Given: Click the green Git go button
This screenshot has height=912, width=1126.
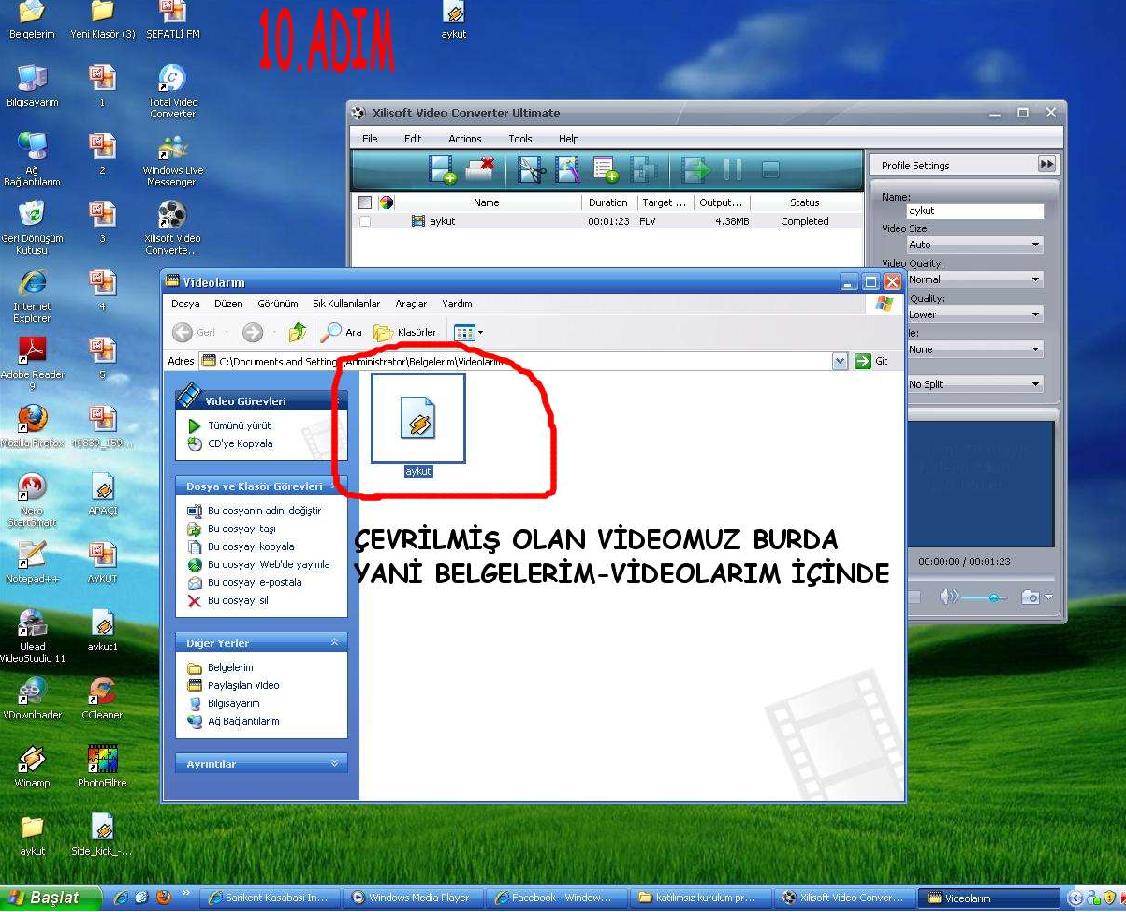Looking at the screenshot, I should click(872, 361).
